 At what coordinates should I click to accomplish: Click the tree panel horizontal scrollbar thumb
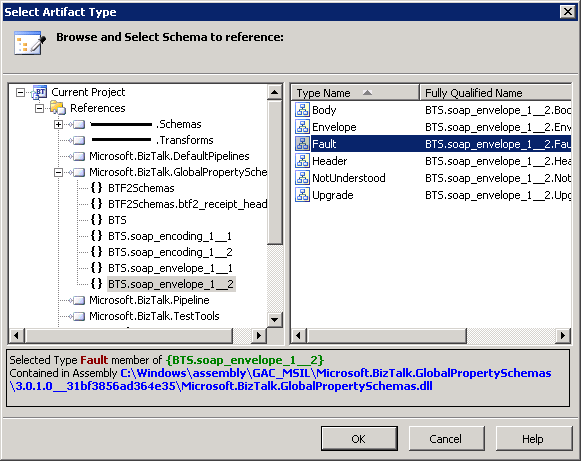[129, 336]
